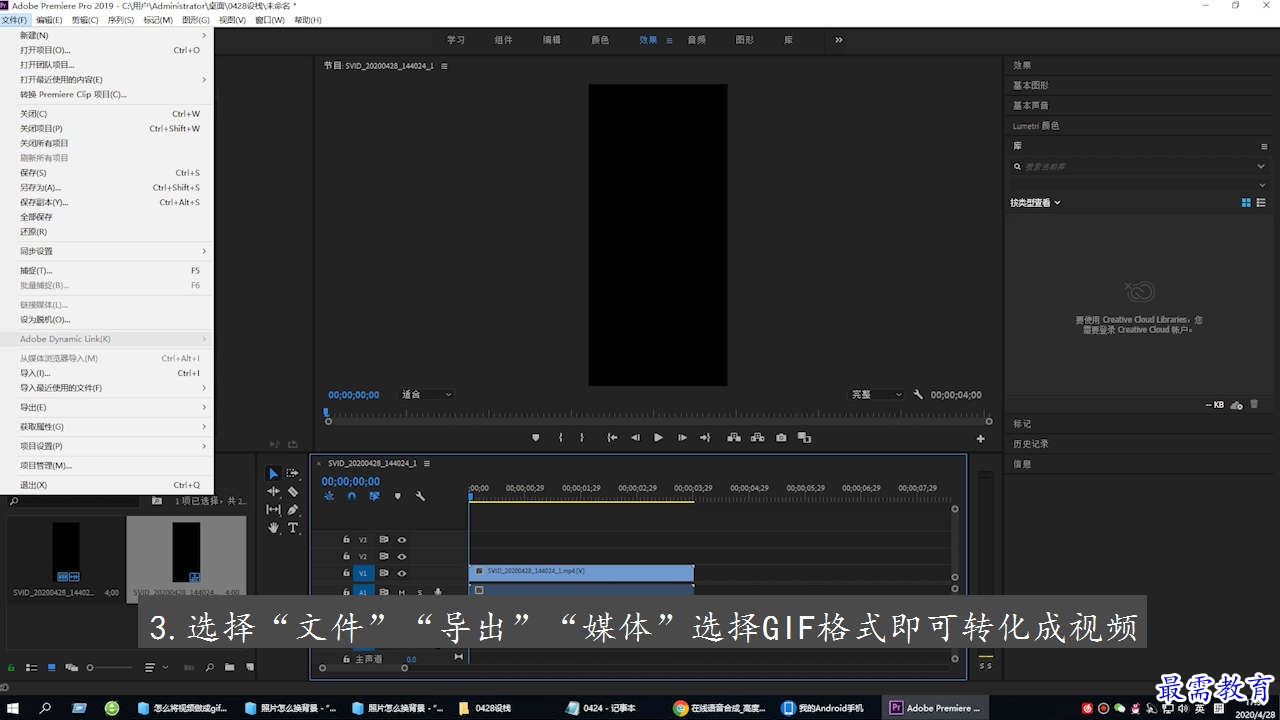Toggle the timeline Snap magnet icon
Image resolution: width=1280 pixels, height=720 pixels.
pyautogui.click(x=351, y=496)
